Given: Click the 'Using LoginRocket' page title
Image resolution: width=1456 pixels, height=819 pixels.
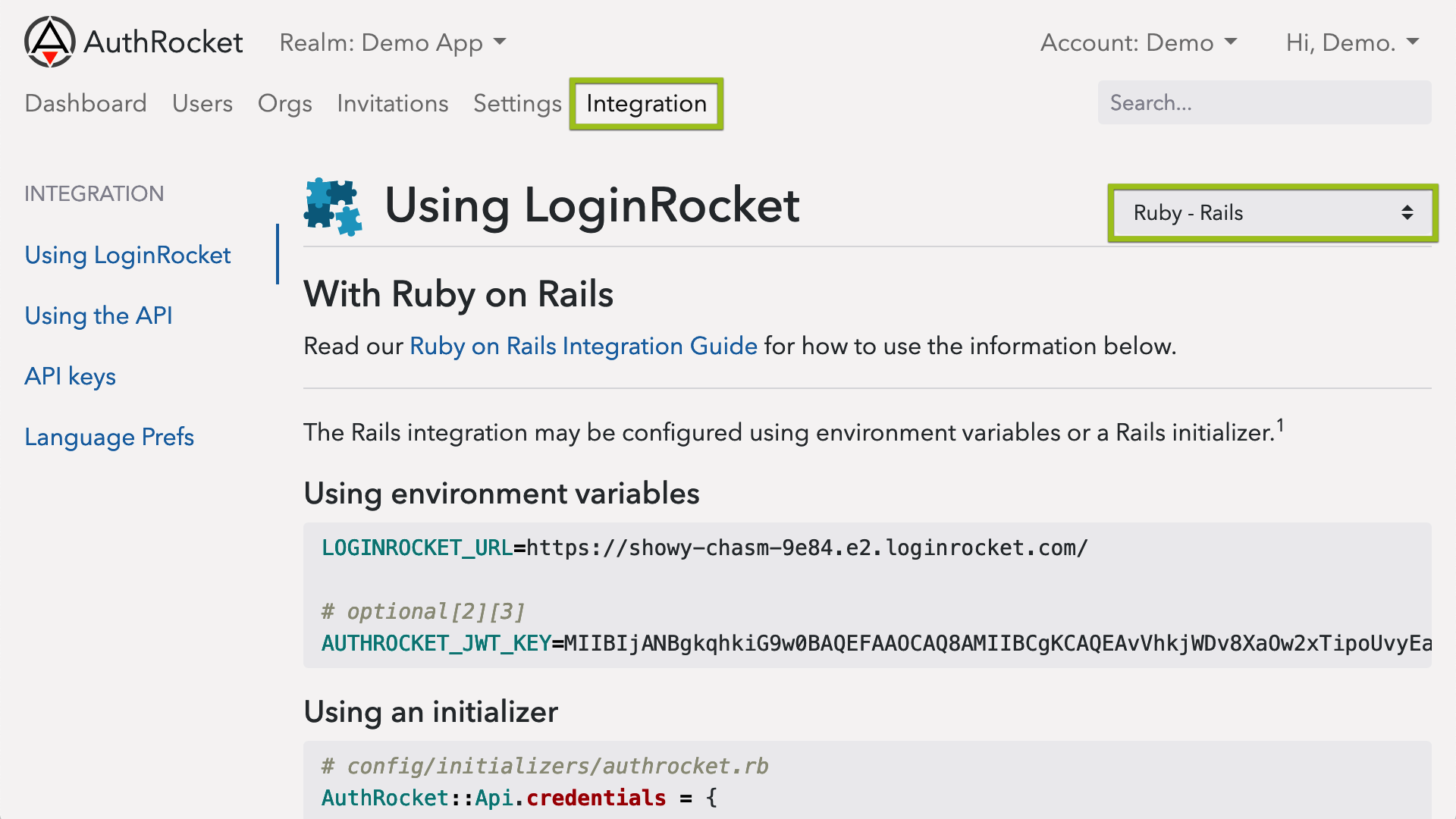Looking at the screenshot, I should coord(591,206).
